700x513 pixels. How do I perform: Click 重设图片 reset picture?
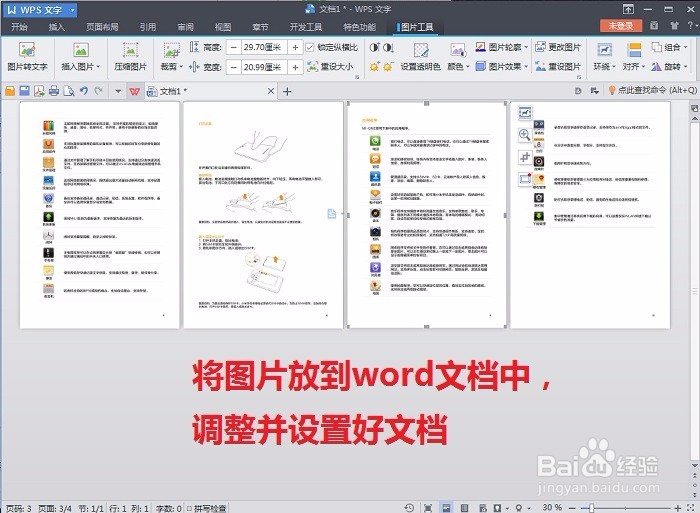[x=558, y=67]
